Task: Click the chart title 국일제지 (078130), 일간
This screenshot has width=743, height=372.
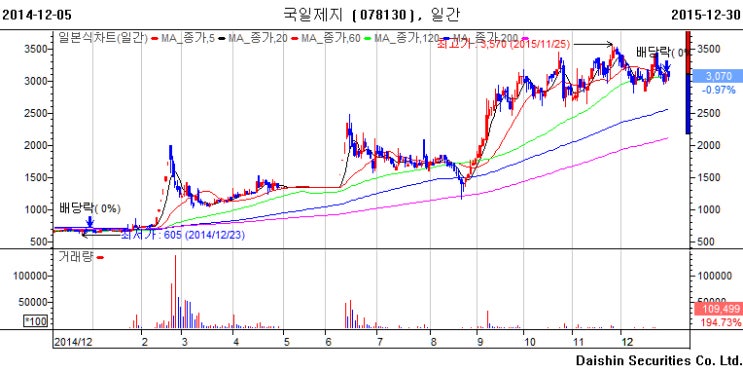Action: pyautogui.click(x=371, y=15)
